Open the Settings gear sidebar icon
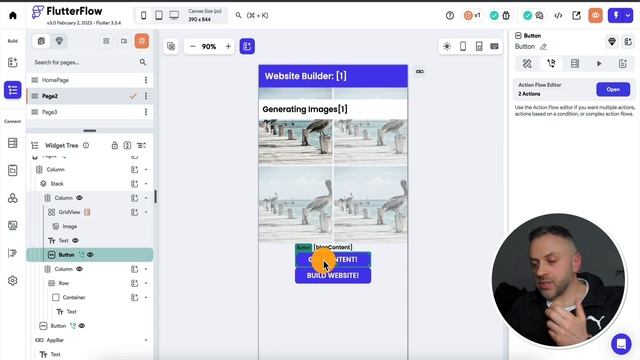The image size is (640, 360). click(x=13, y=281)
